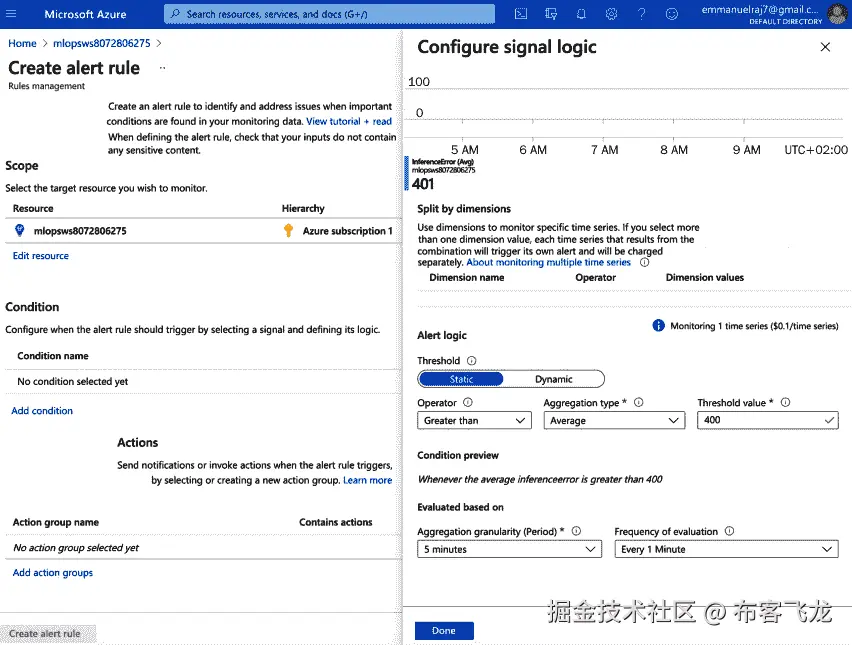Screen dimensions: 852x645
Task: Open the Directory and subscription filter icon
Action: pyautogui.click(x=551, y=14)
